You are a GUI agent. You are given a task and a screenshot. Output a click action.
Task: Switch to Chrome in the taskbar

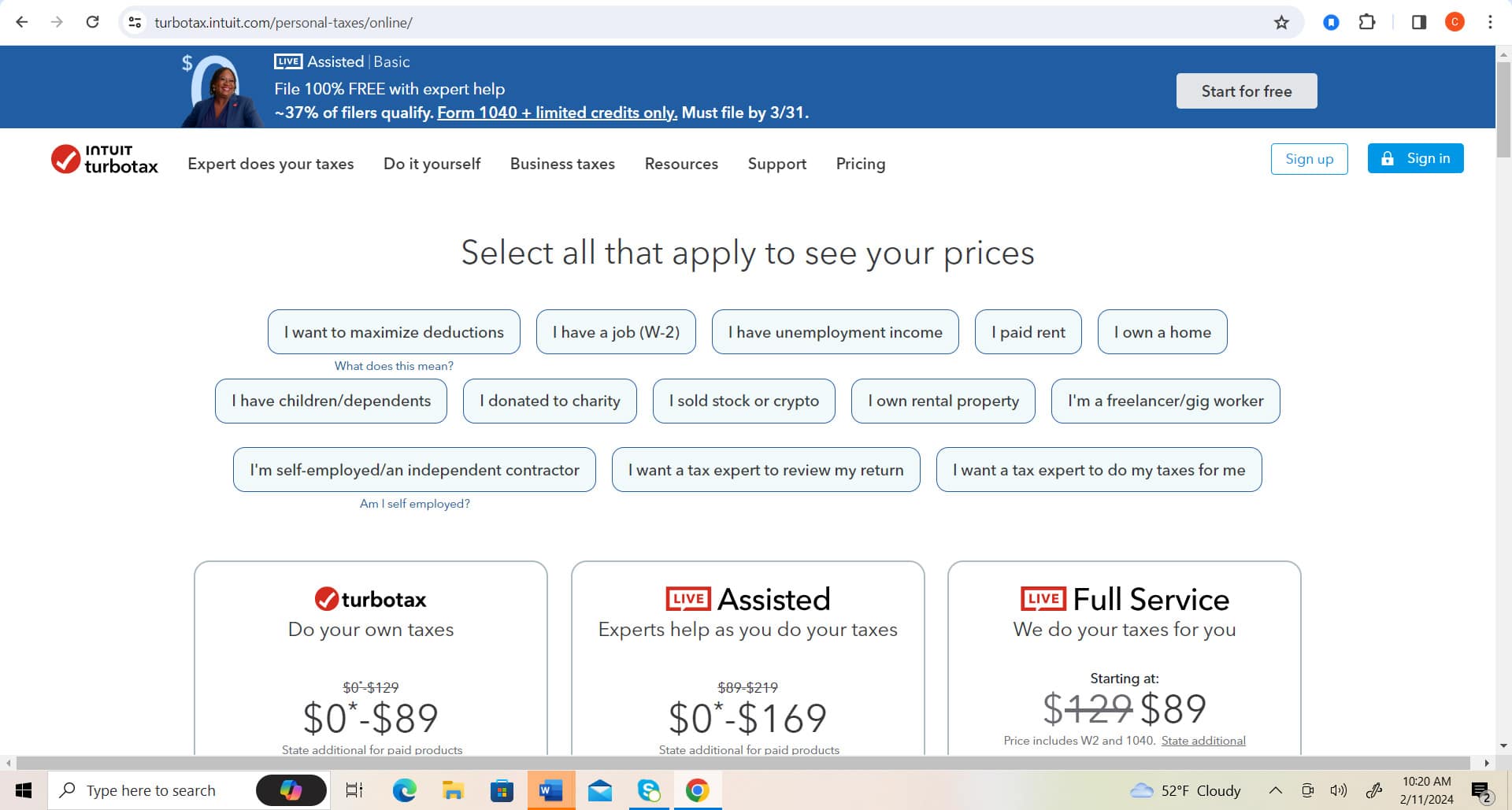pyautogui.click(x=697, y=790)
